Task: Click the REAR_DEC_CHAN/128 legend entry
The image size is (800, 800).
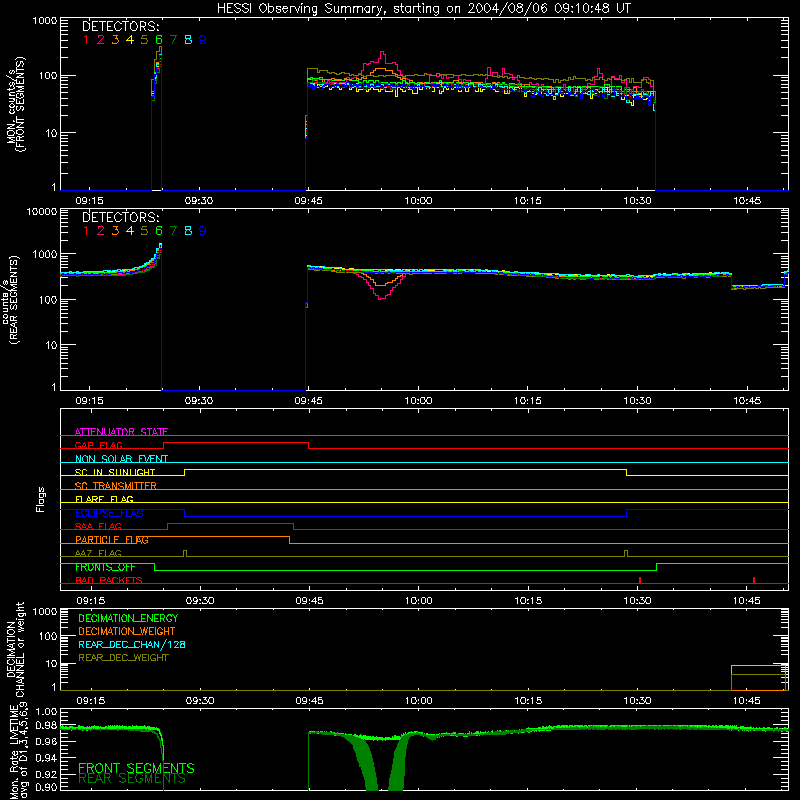Action: point(132,644)
